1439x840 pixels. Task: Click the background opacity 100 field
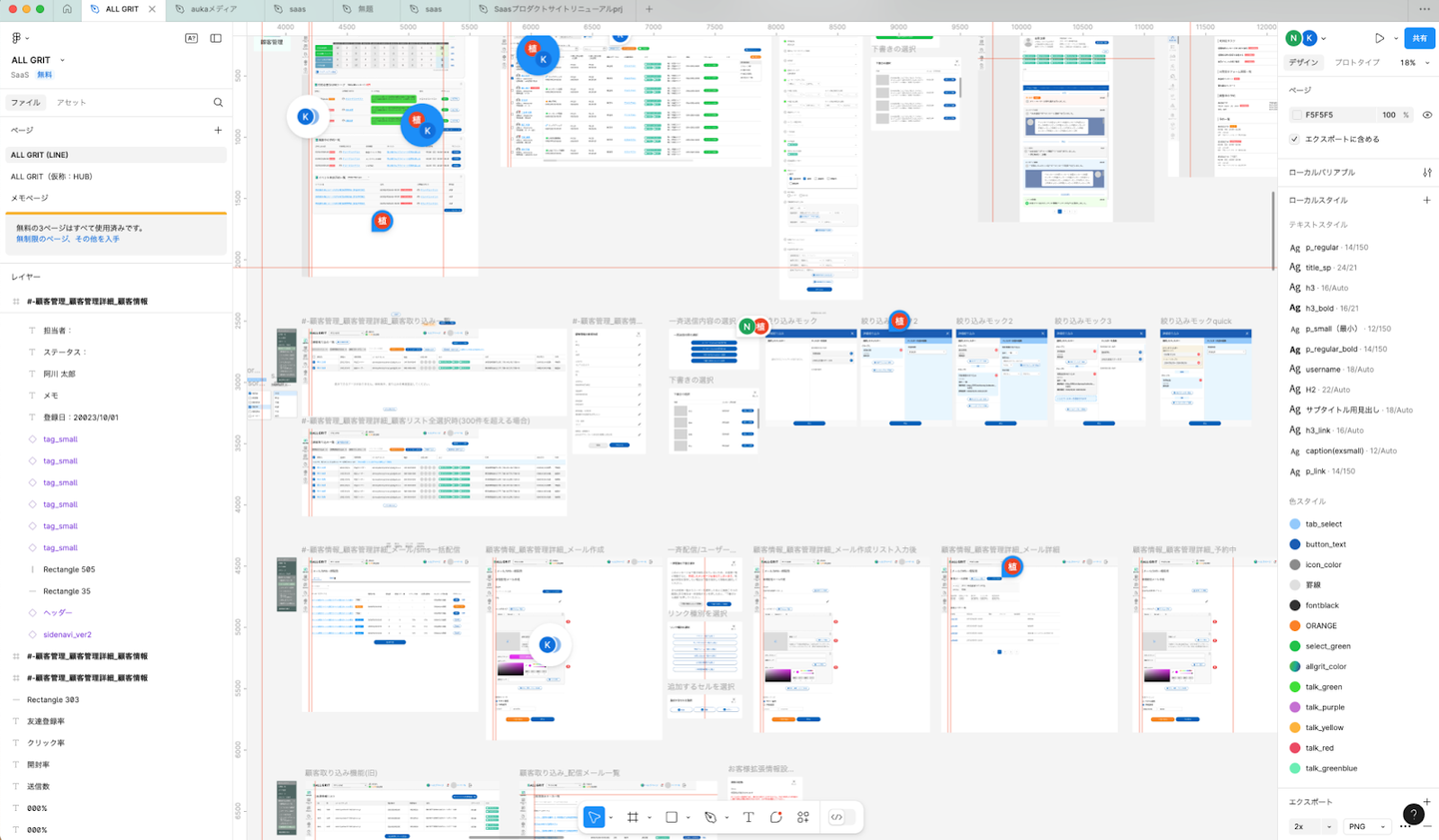coord(1389,115)
